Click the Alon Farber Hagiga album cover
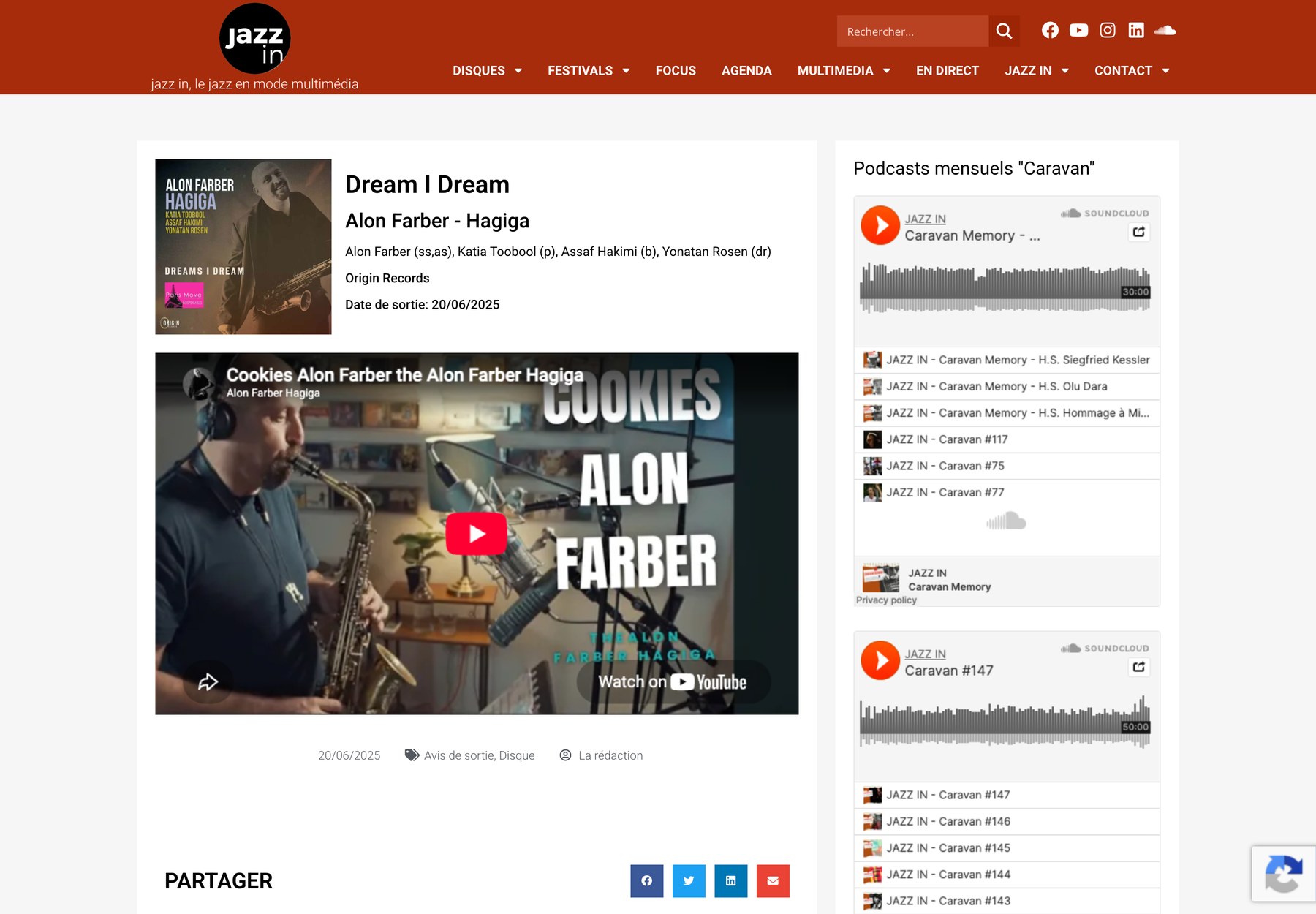Viewport: 1316px width, 914px height. [243, 246]
